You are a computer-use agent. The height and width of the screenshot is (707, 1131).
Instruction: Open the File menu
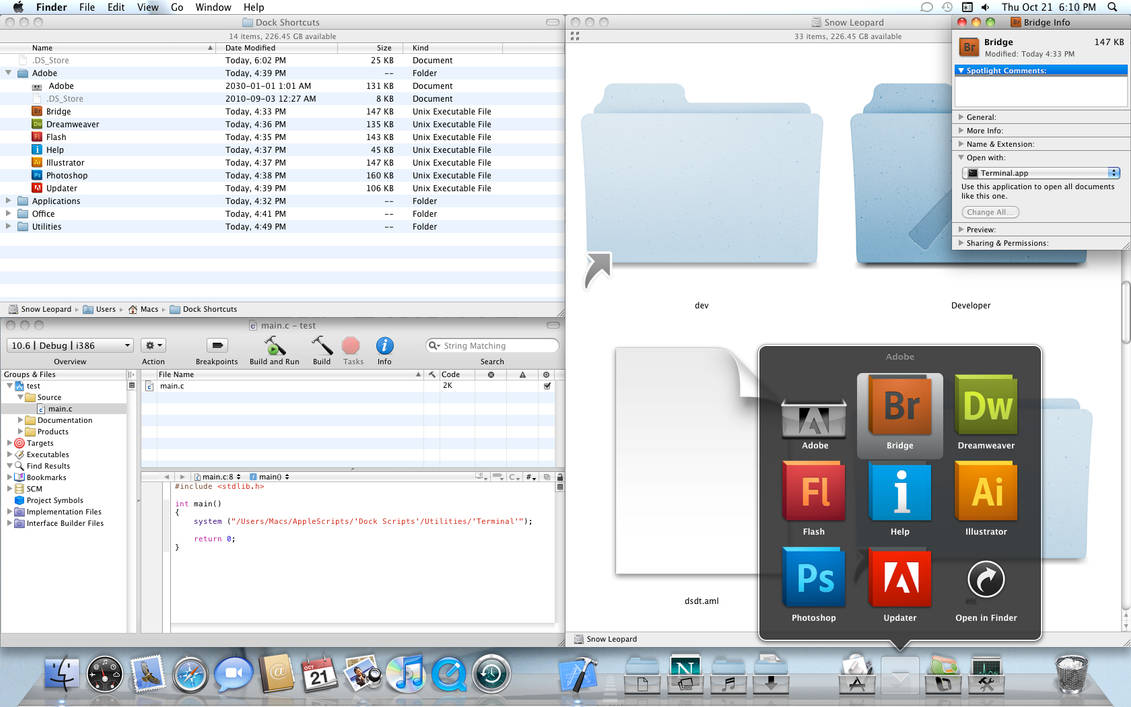87,7
